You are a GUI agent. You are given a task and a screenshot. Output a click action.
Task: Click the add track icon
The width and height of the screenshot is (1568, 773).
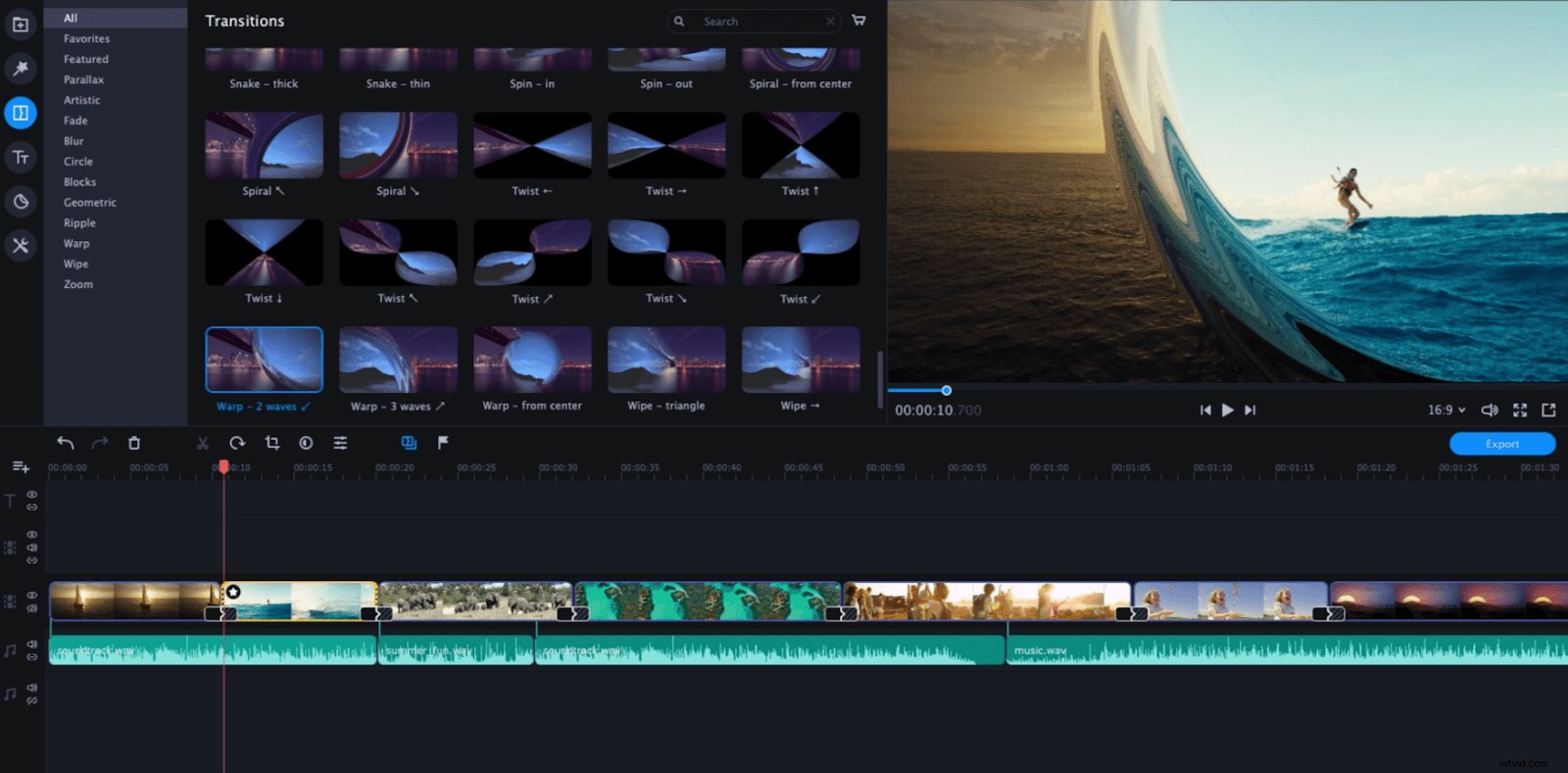21,466
